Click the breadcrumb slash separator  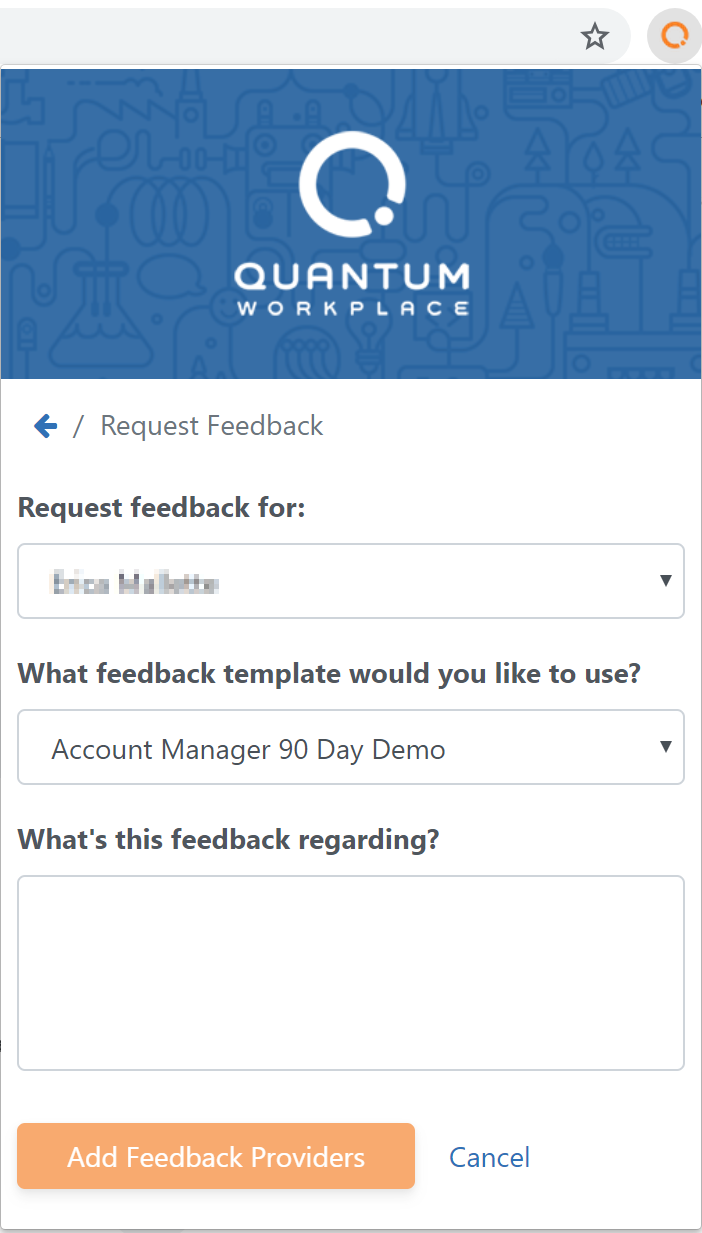point(79,426)
